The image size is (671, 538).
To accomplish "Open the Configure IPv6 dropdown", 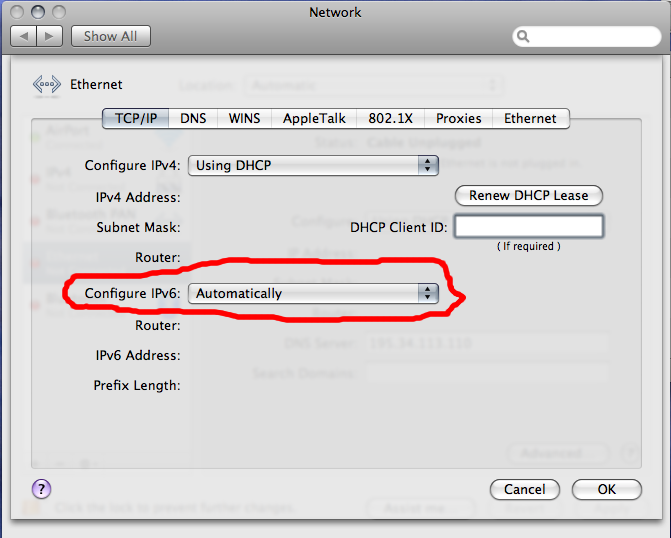I will point(314,293).
